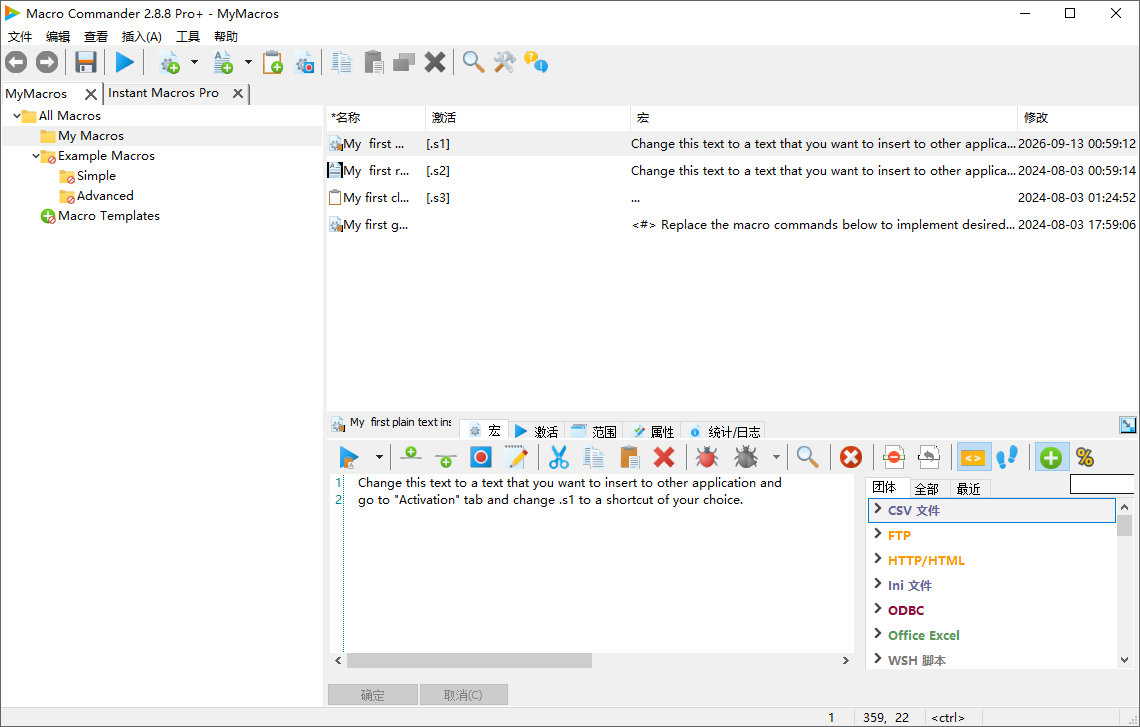This screenshot has height=727, width=1140.
Task: Open search with main toolbar magnifier
Action: (473, 63)
